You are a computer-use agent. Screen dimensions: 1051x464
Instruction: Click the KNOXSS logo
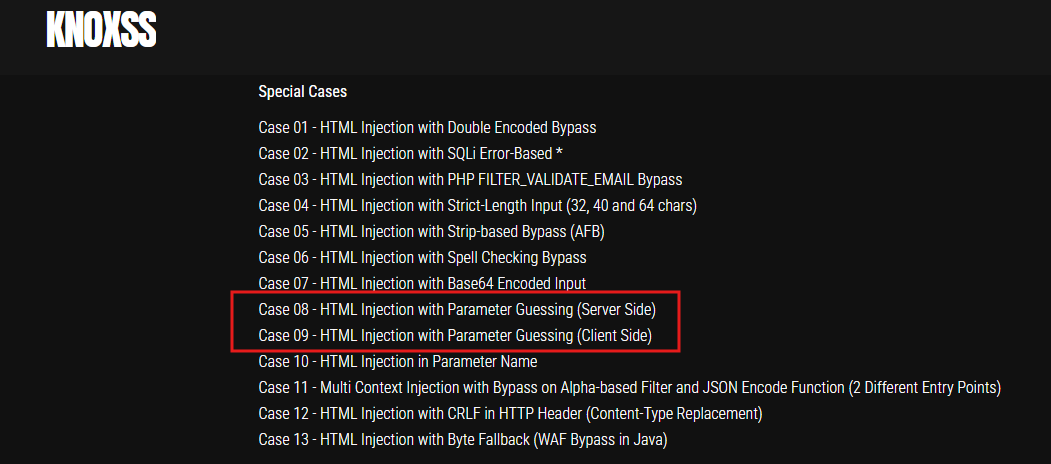pos(101,30)
